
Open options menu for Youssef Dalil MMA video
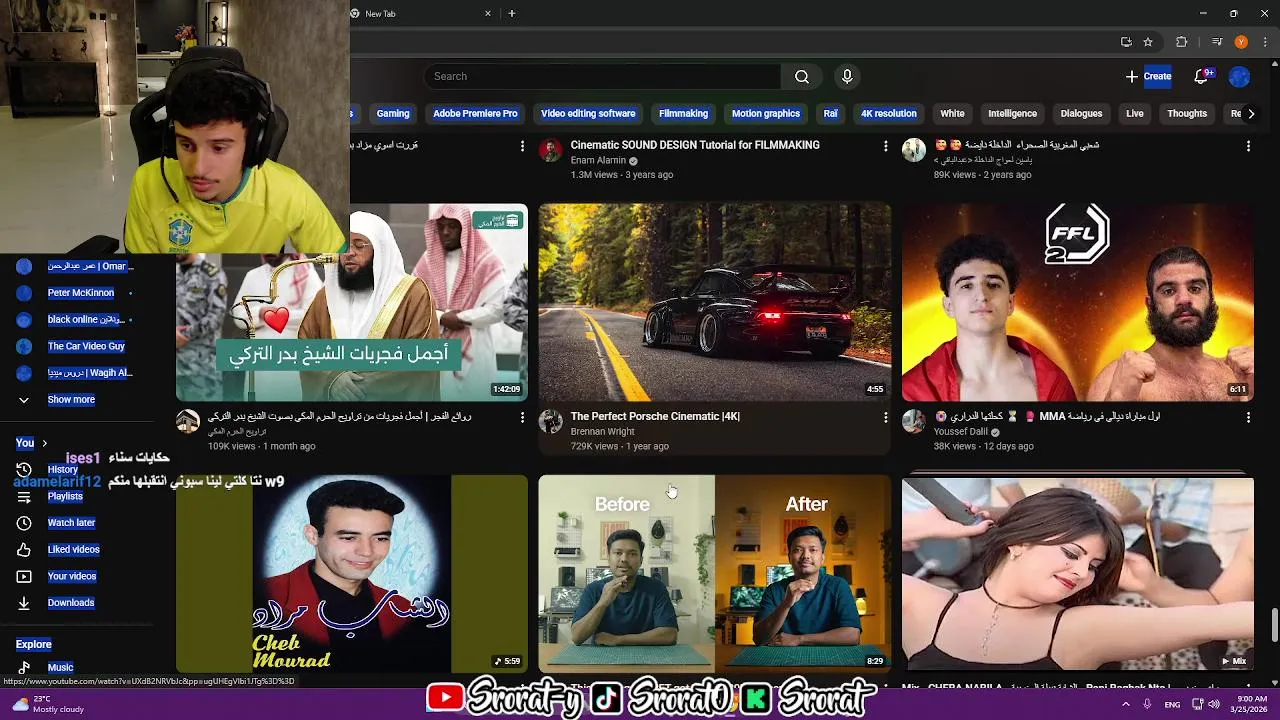[1248, 417]
